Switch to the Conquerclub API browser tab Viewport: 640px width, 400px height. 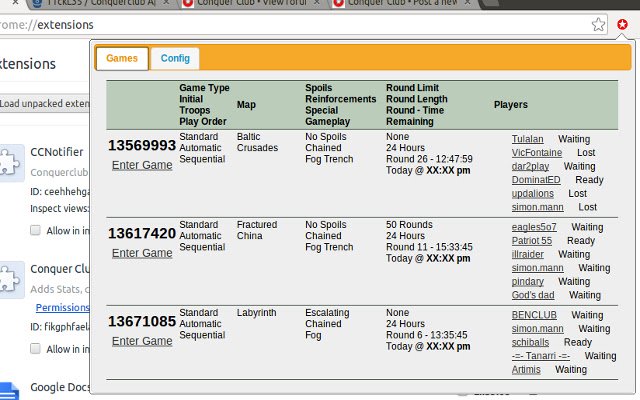[100, 4]
